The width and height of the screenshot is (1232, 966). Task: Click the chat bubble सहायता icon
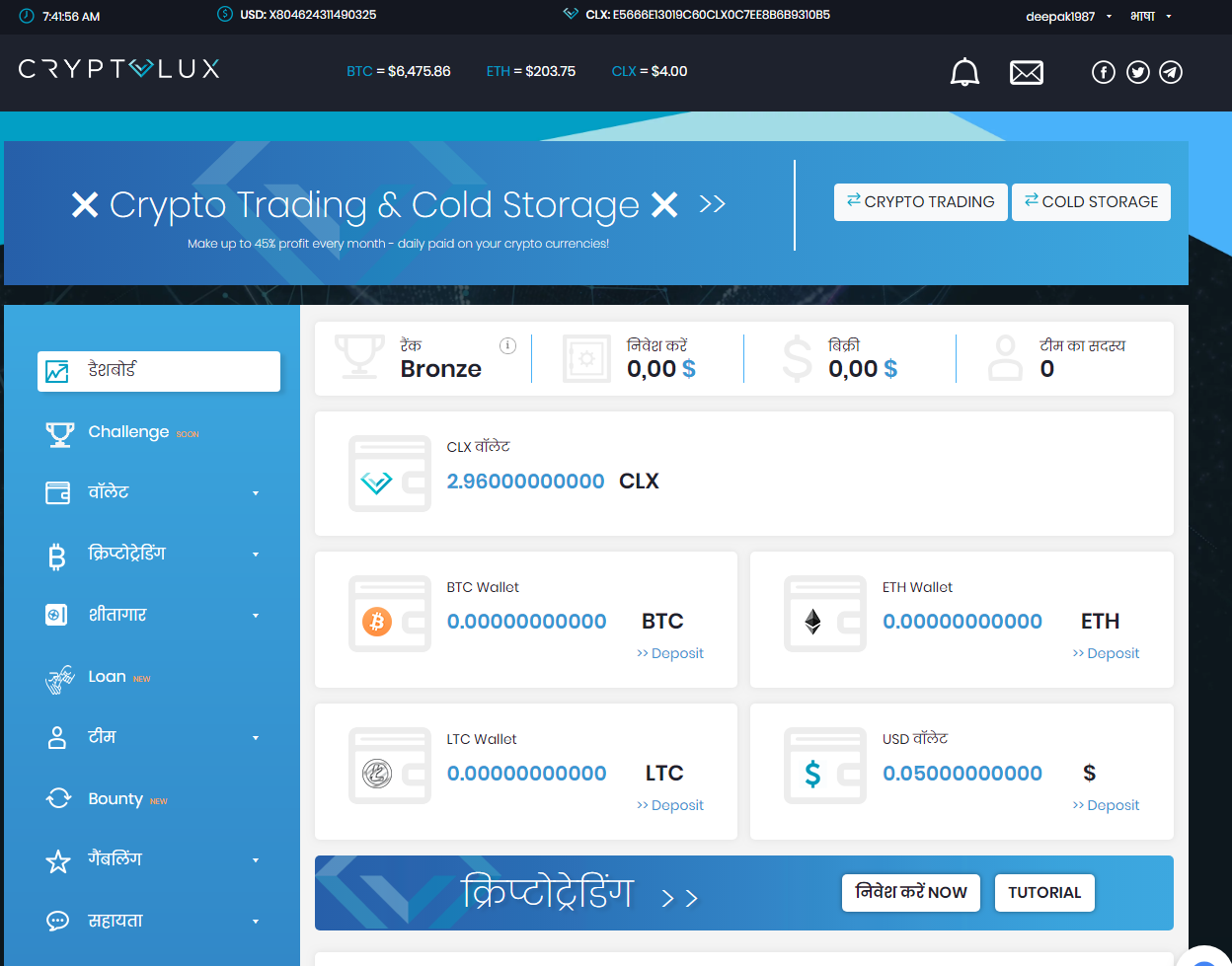click(x=58, y=922)
